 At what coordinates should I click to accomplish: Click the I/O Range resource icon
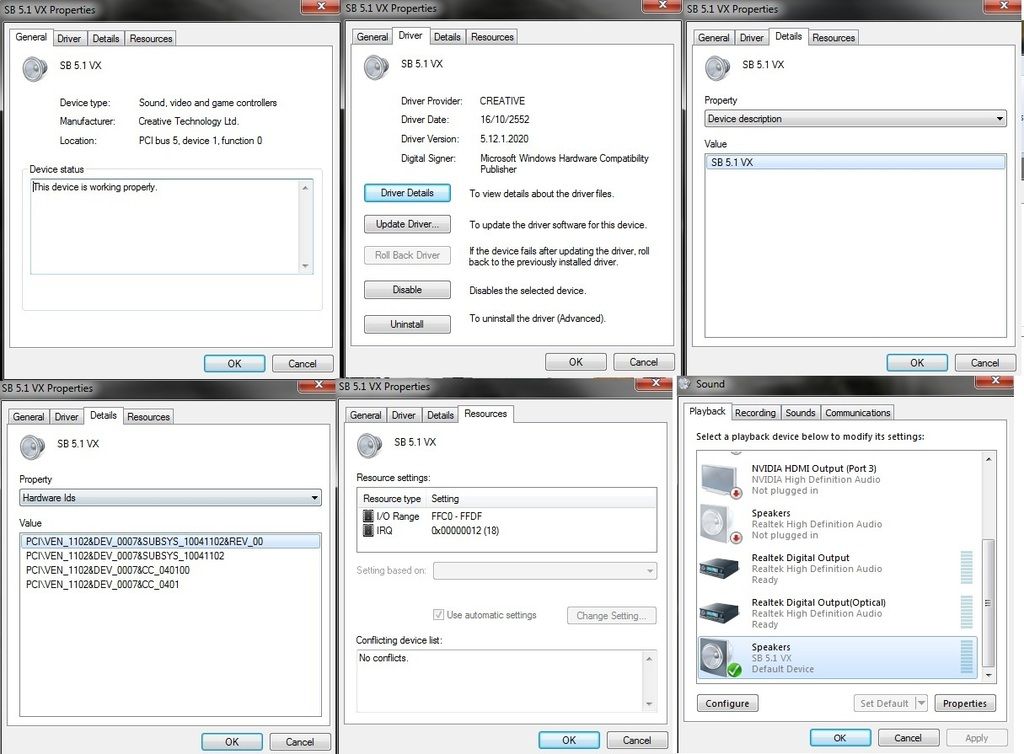tap(368, 516)
